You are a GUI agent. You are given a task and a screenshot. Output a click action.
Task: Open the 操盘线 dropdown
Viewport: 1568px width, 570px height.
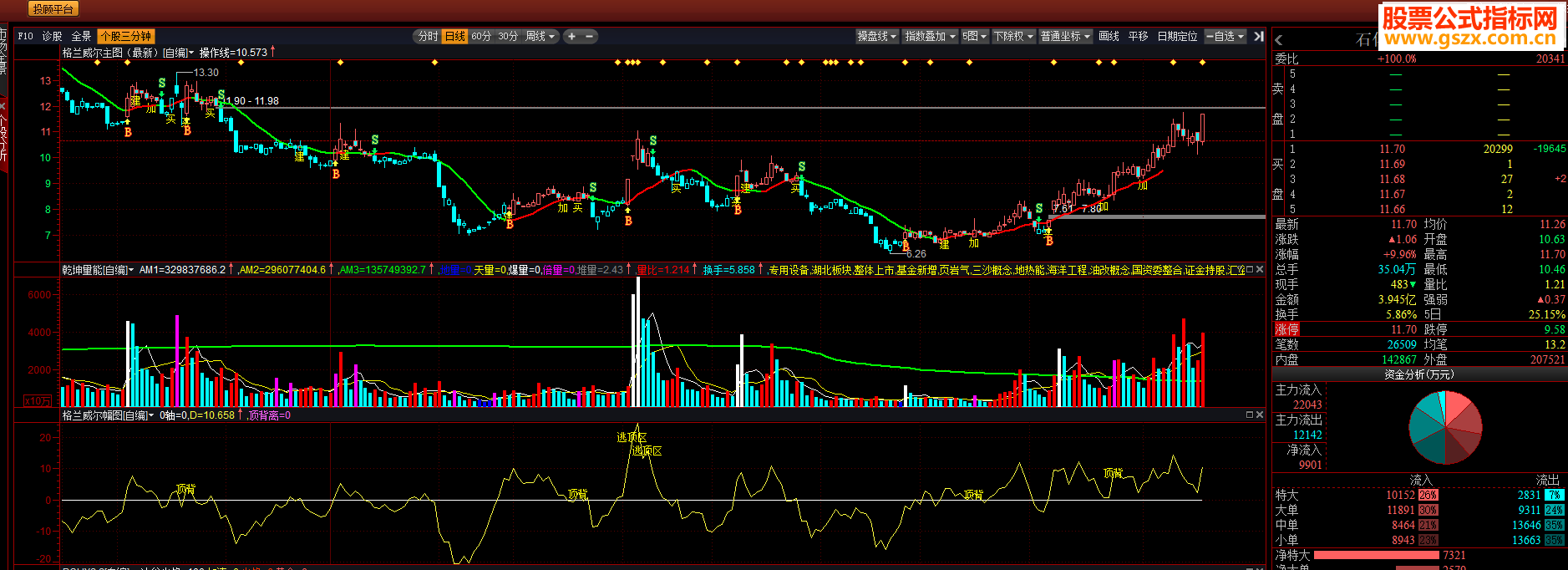(877, 36)
